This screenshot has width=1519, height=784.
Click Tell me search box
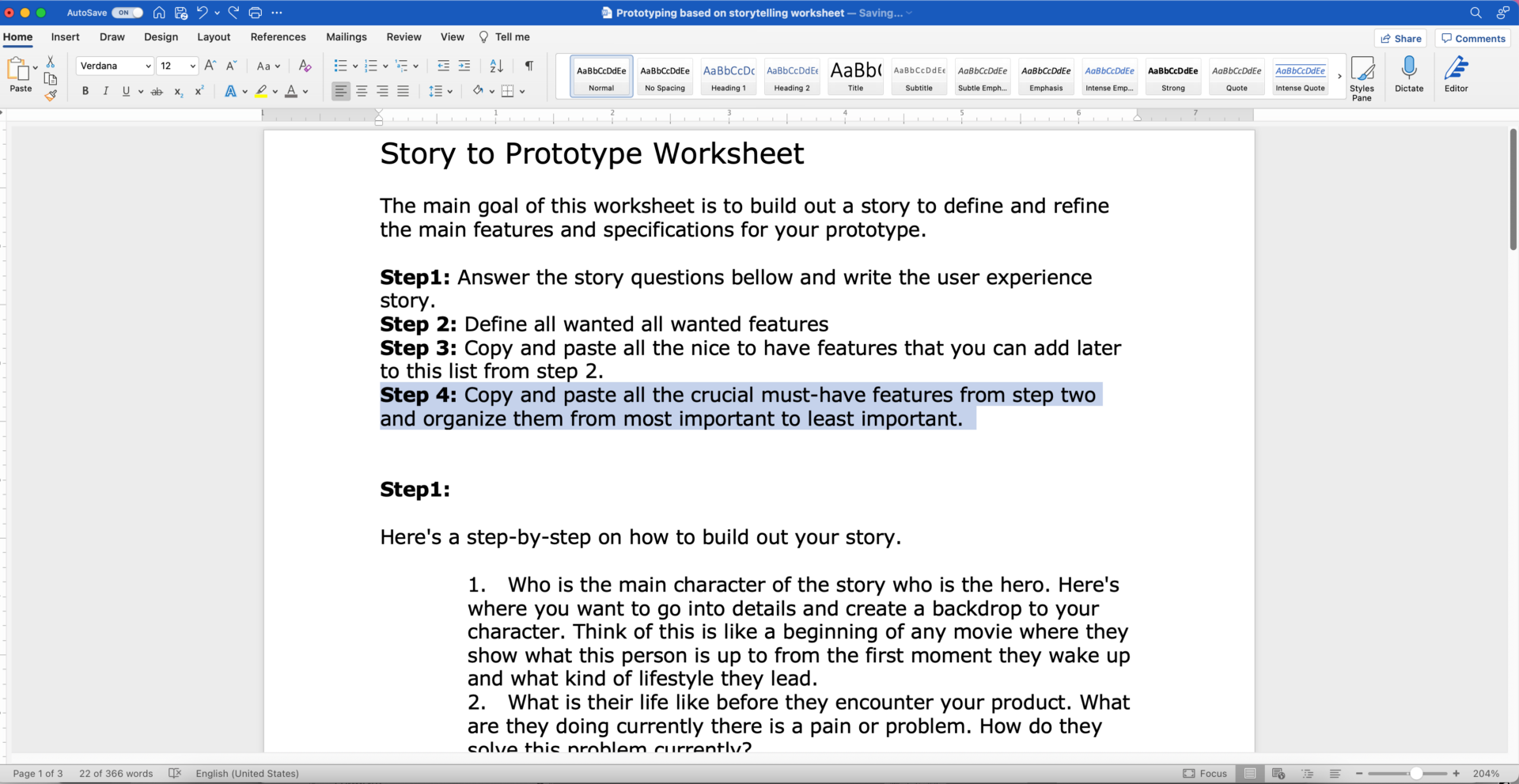click(x=505, y=37)
